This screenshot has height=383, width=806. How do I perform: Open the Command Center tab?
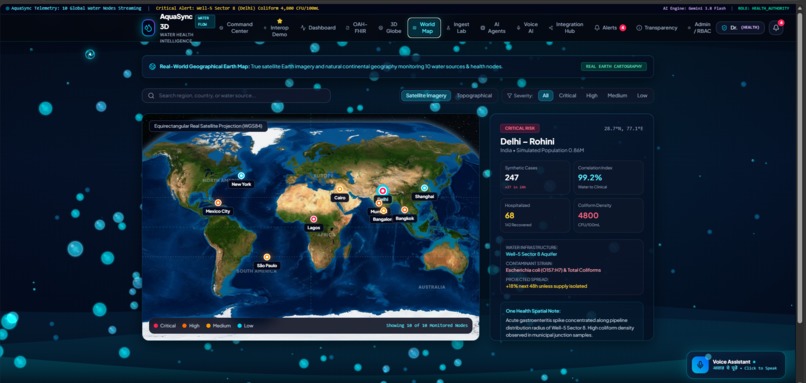click(x=236, y=28)
